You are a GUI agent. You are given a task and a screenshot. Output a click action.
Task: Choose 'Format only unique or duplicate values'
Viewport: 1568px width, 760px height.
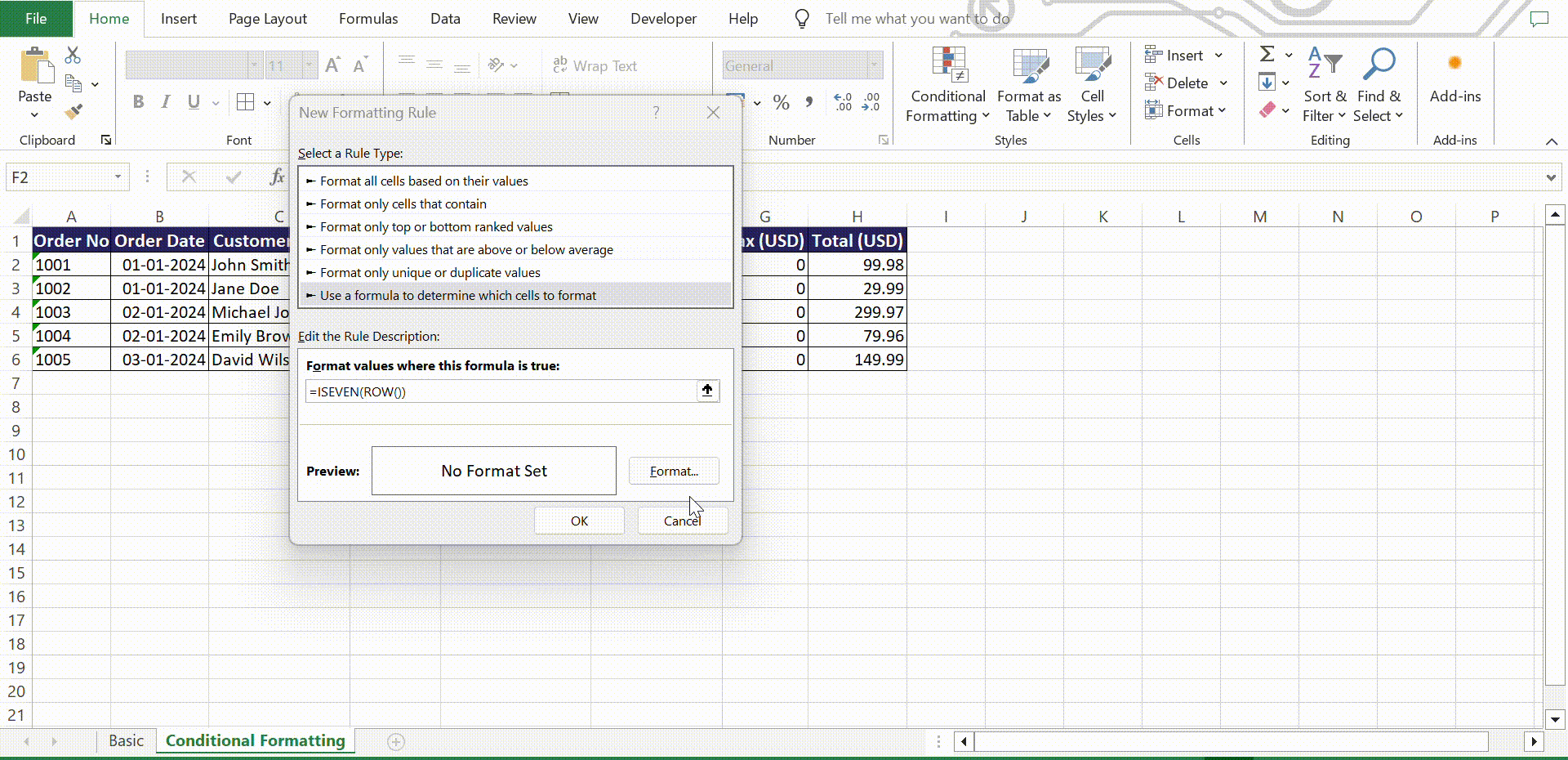(x=430, y=273)
